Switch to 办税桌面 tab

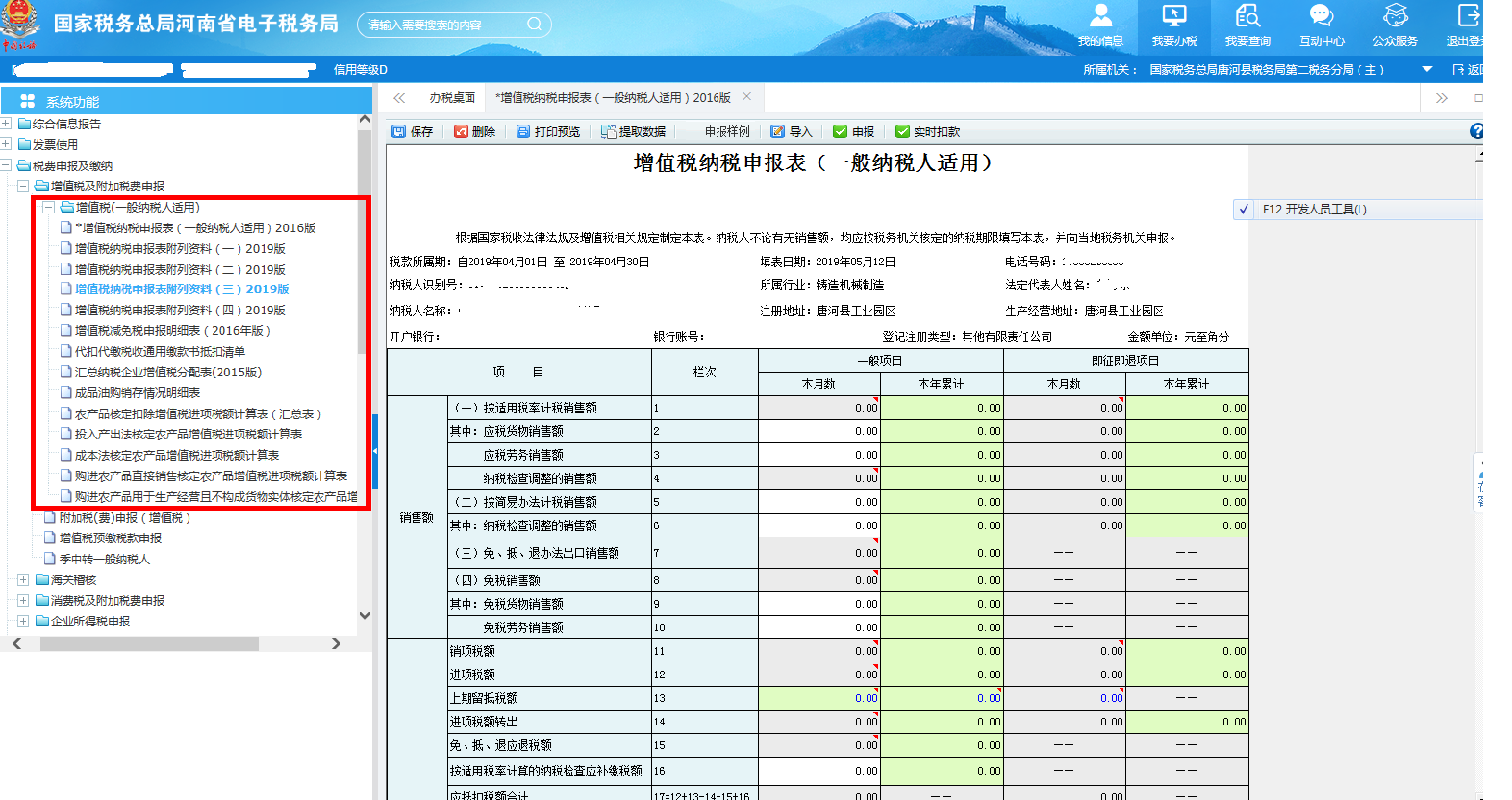[452, 98]
